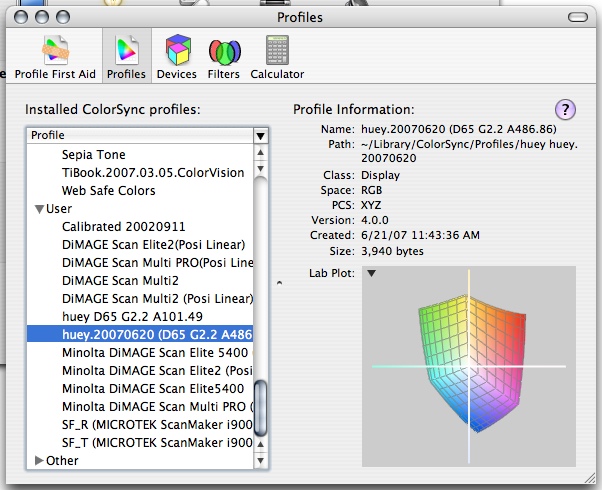Select the Web Safe Colors profile
The width and height of the screenshot is (602, 490).
pyautogui.click(x=108, y=191)
